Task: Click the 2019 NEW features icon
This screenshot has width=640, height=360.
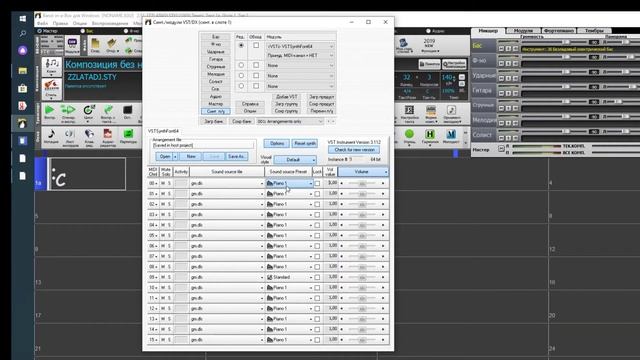Action: (429, 43)
